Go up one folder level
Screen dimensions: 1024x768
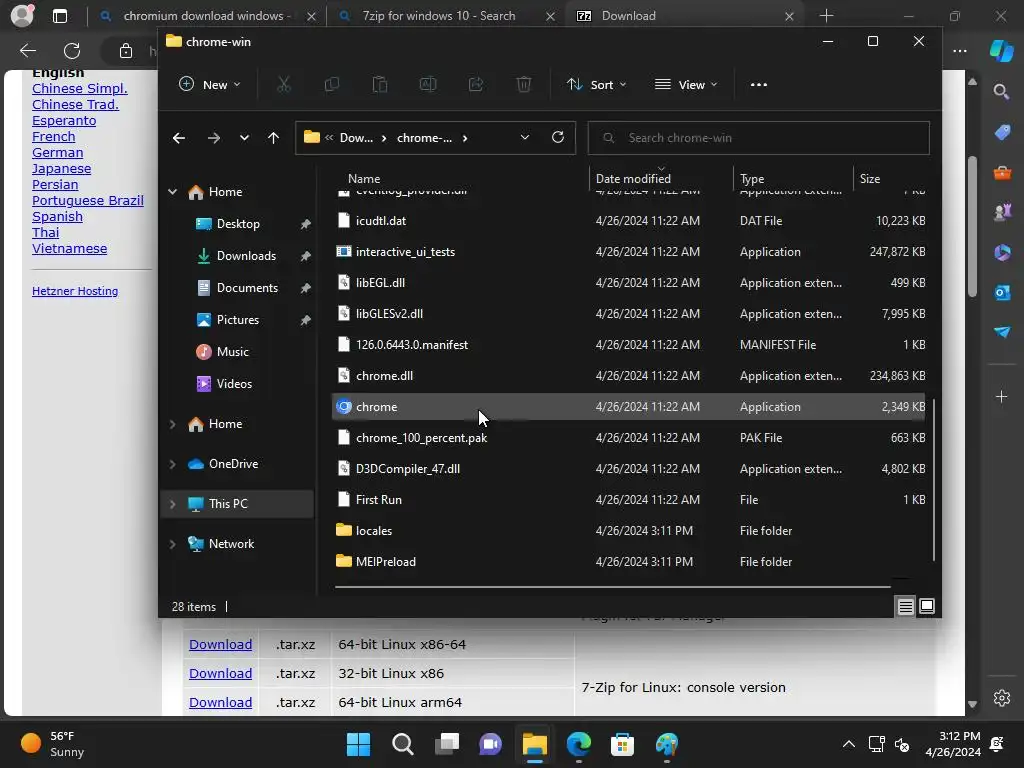(x=273, y=138)
